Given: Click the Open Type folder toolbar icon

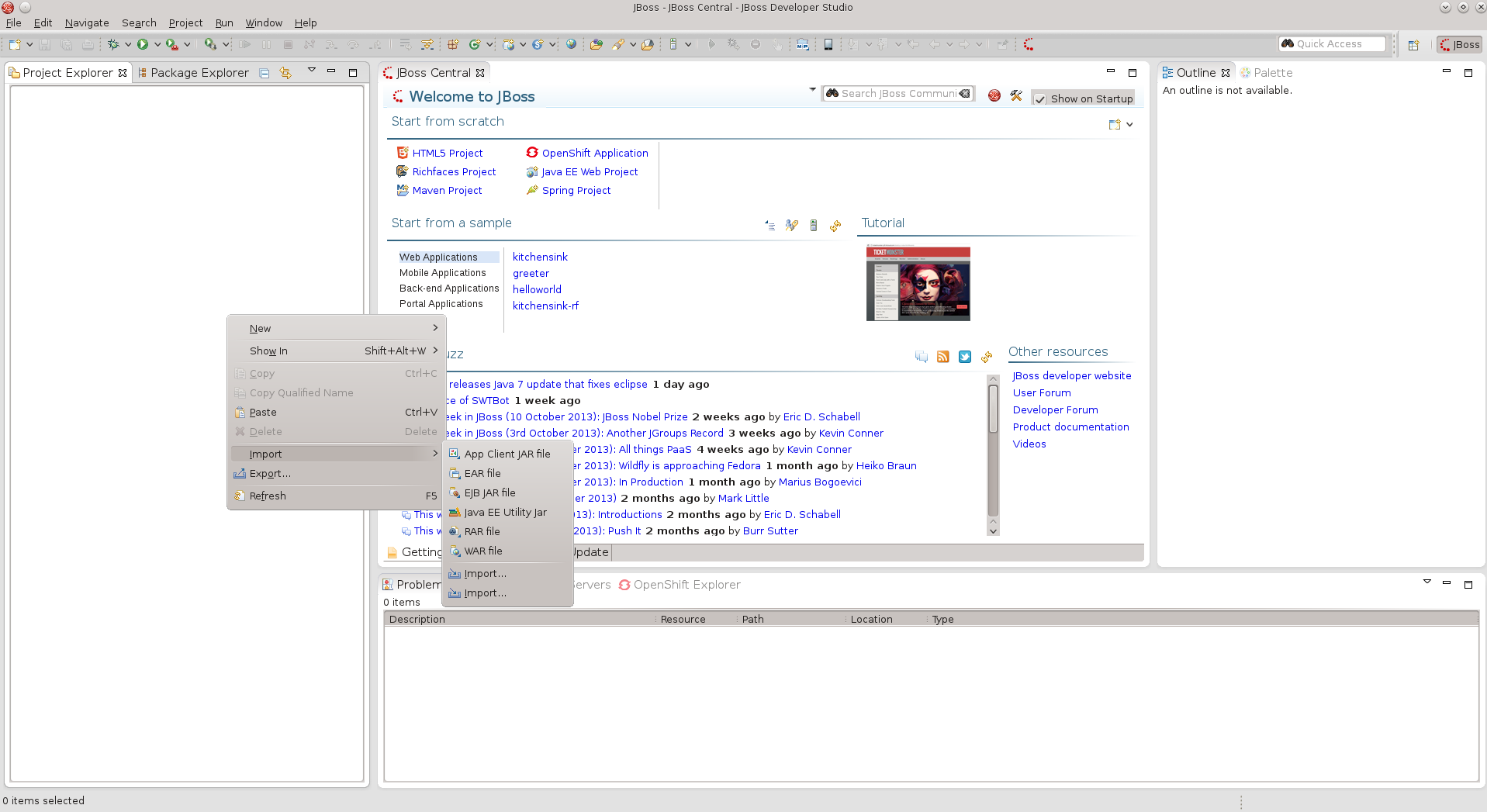Looking at the screenshot, I should coord(596,44).
